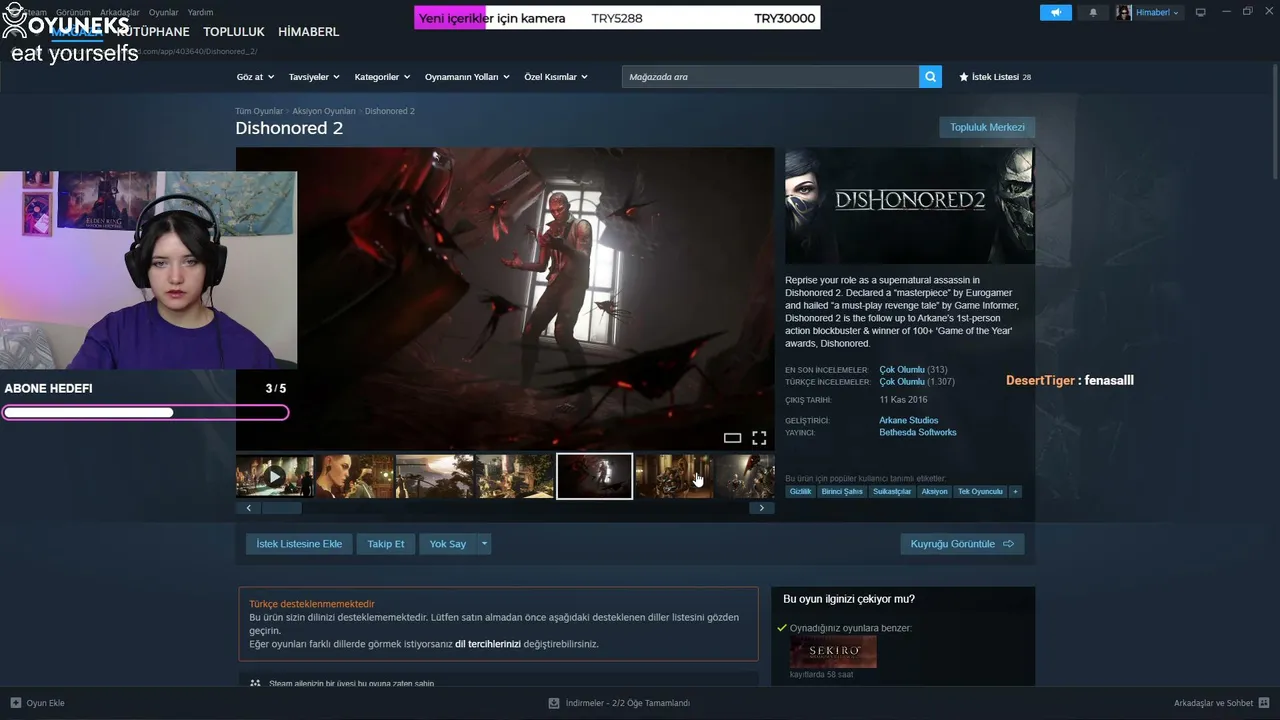Click the Himaberl profile avatar picture
Viewport: 1280px width, 720px height.
coord(1124,12)
